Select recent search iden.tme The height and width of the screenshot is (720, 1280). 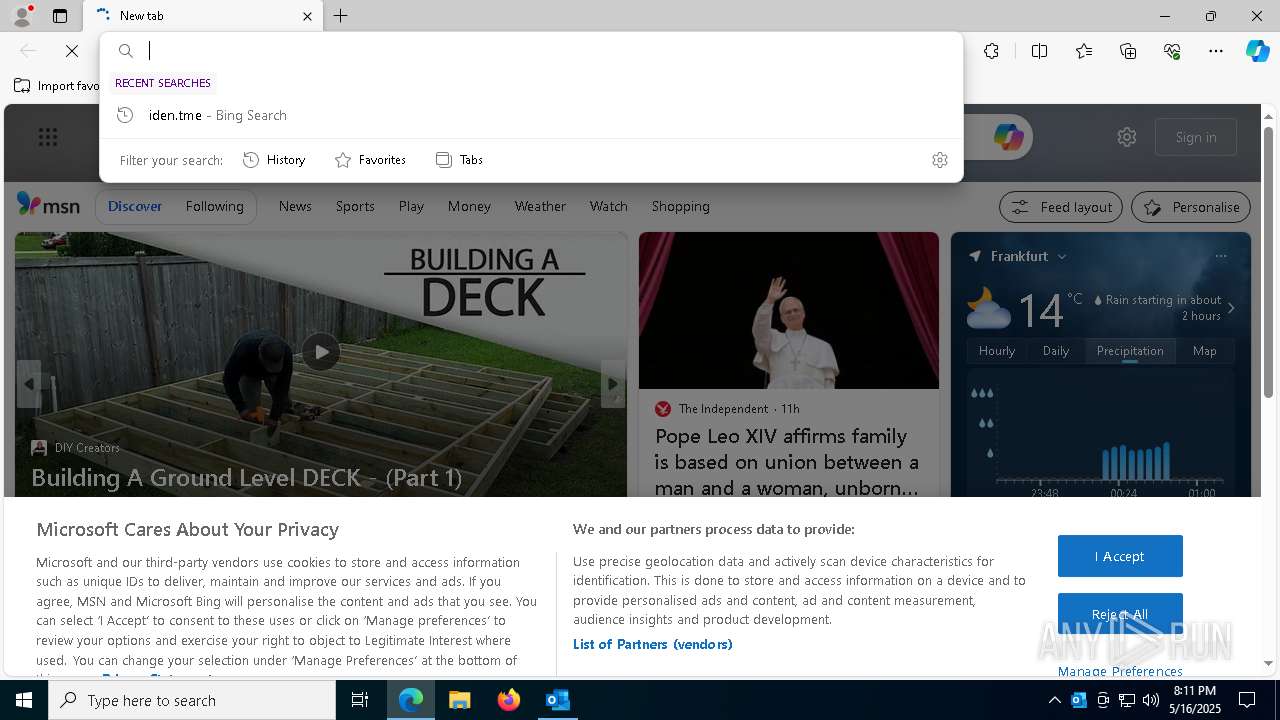point(531,115)
